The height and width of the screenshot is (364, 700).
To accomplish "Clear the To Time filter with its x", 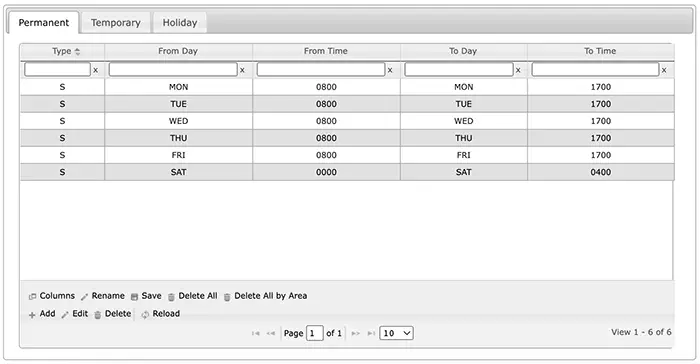I will click(x=664, y=70).
